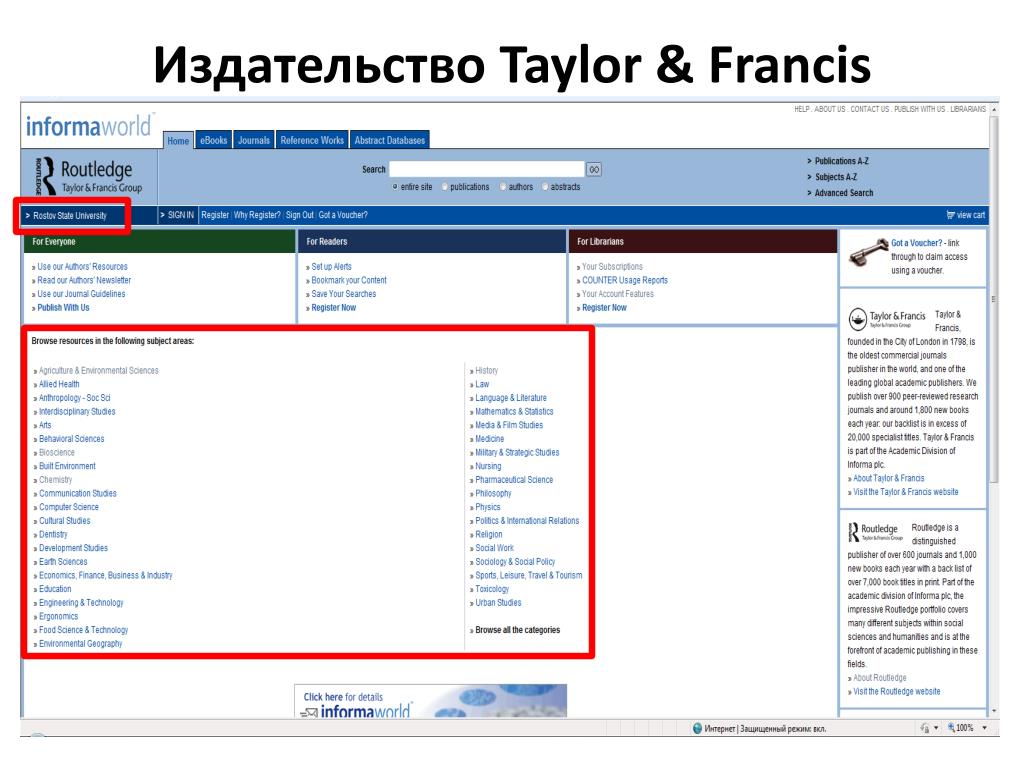Browse the Urban Studies subject
This screenshot has height=768, width=1024.
[498, 603]
